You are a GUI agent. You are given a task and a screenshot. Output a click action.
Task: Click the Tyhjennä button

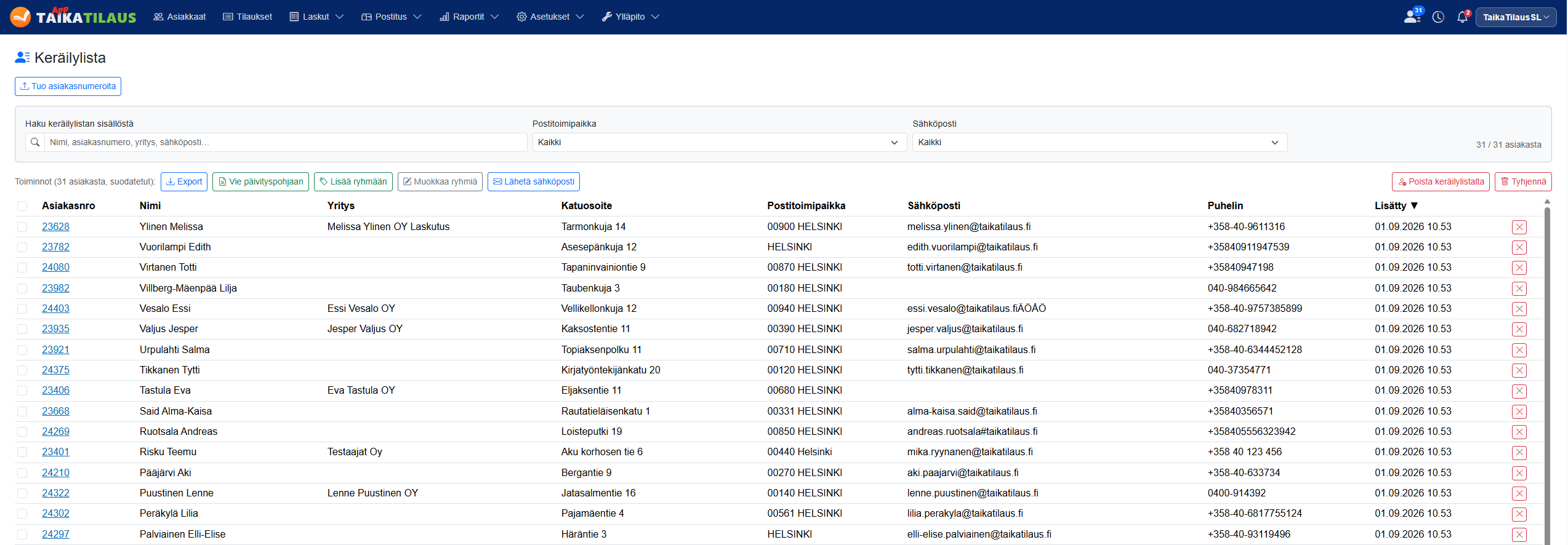pos(1523,181)
